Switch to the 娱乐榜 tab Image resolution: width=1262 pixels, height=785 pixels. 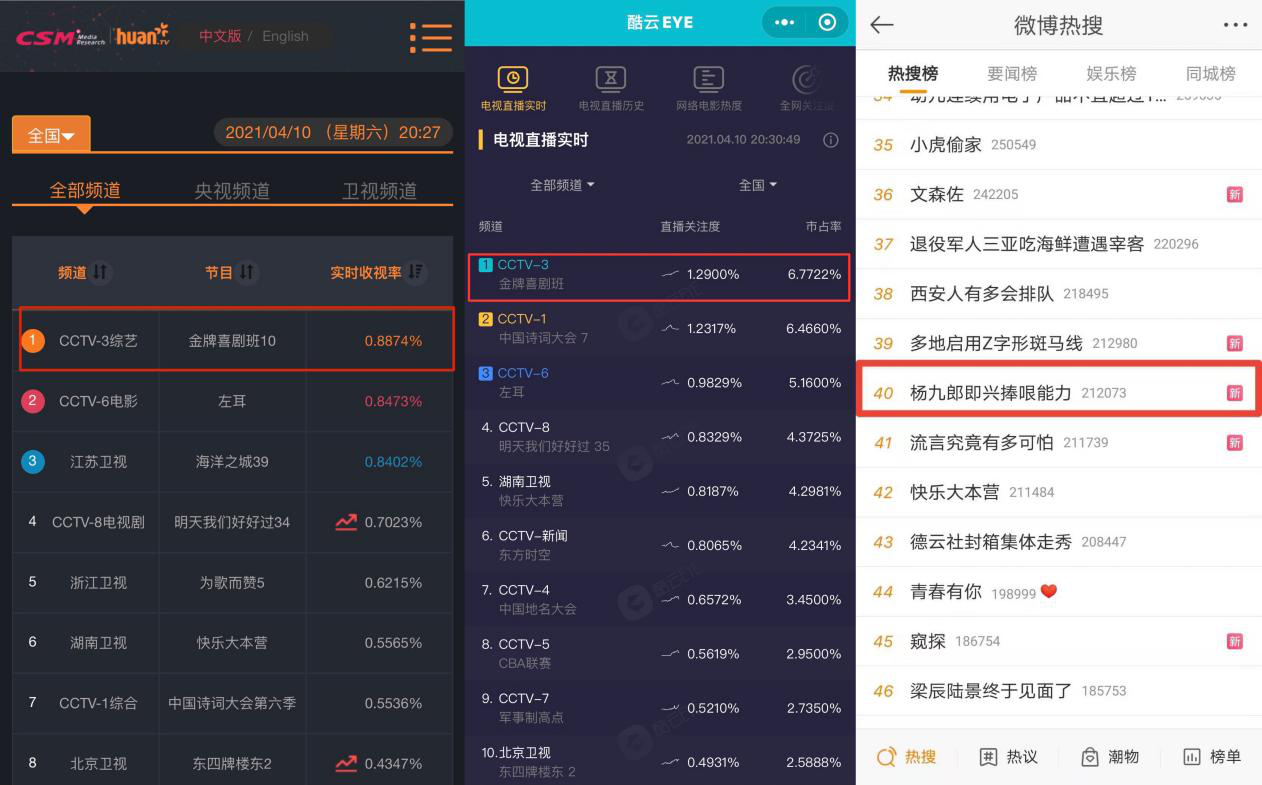tap(1111, 74)
